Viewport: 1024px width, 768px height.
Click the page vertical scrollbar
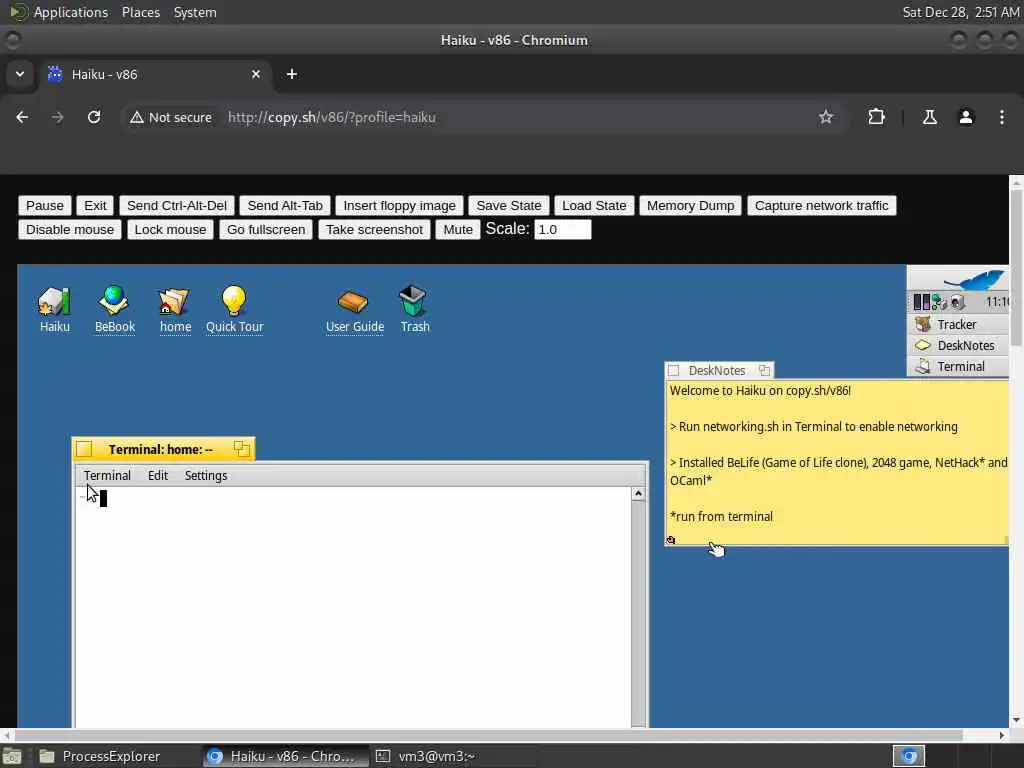[1016, 268]
